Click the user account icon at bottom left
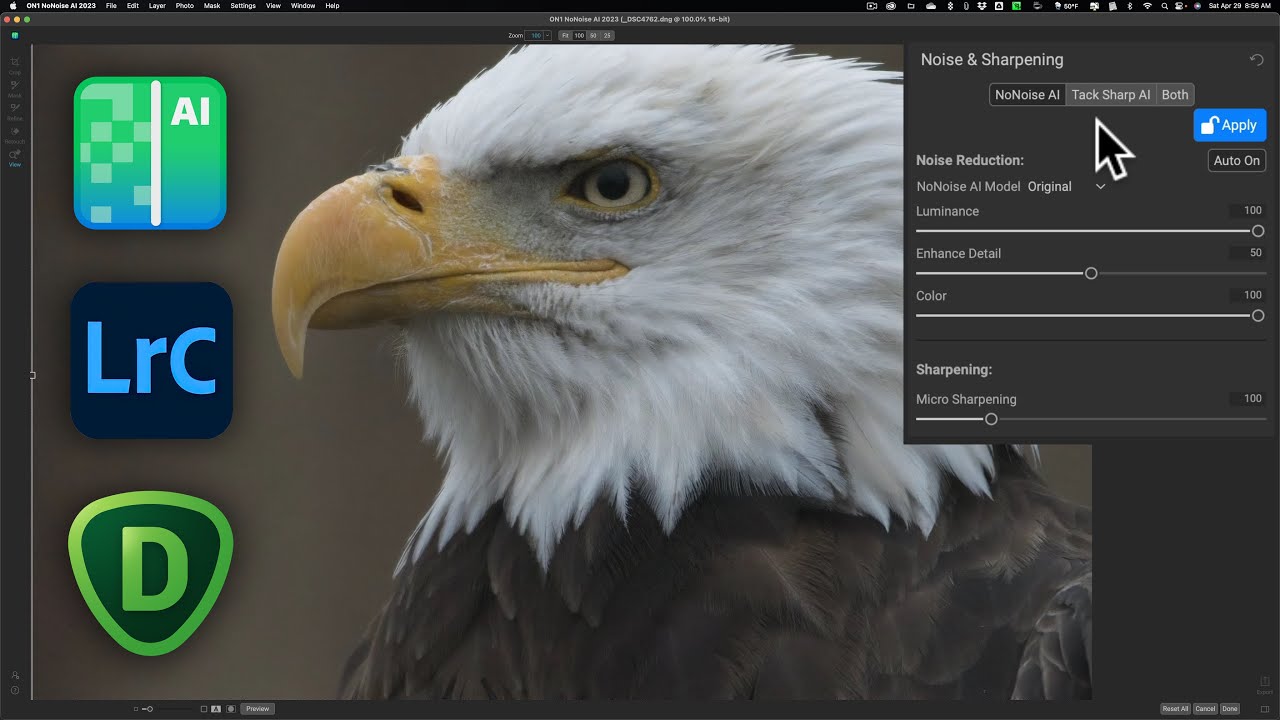1280x720 pixels. point(15,675)
